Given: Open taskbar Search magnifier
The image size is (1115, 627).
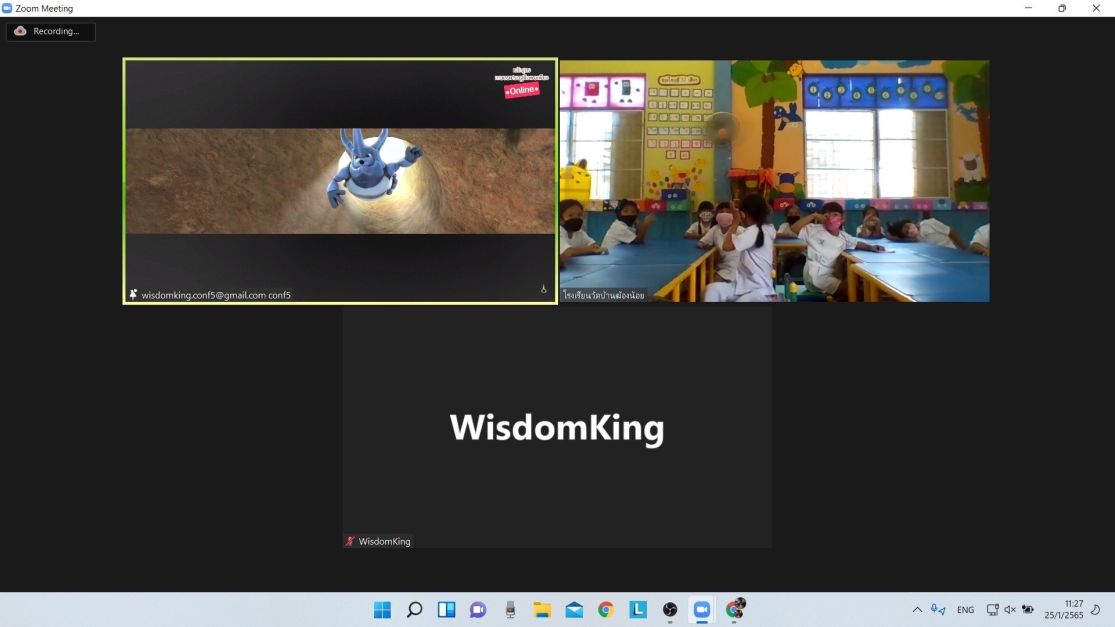Looking at the screenshot, I should (x=414, y=609).
